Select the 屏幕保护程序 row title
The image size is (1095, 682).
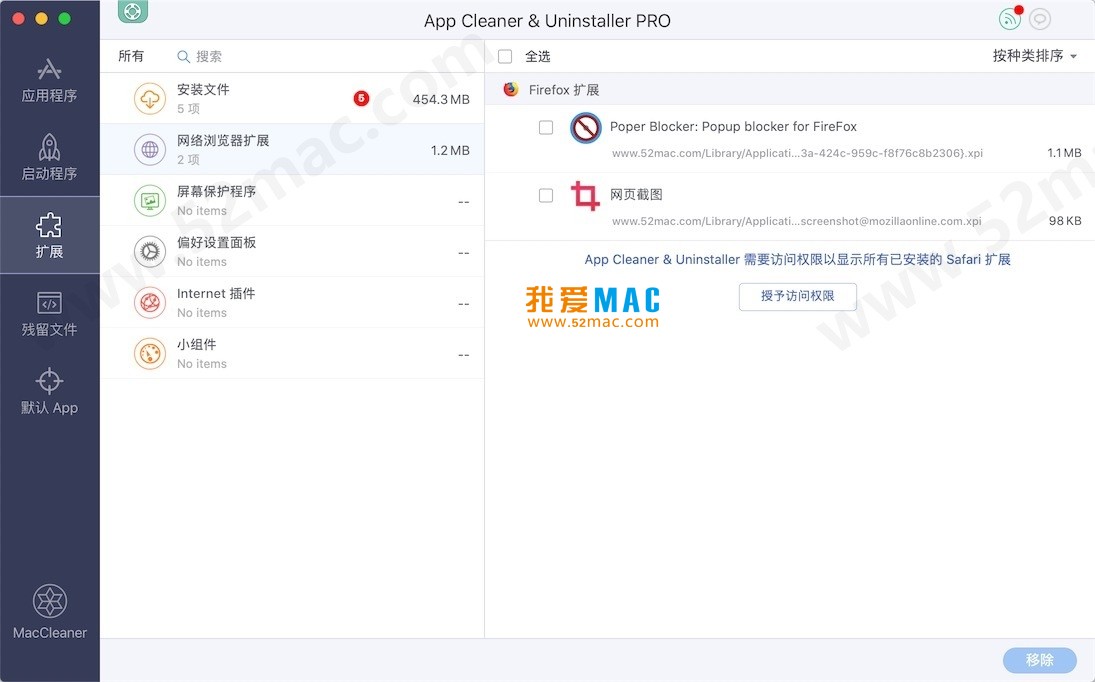tap(216, 191)
